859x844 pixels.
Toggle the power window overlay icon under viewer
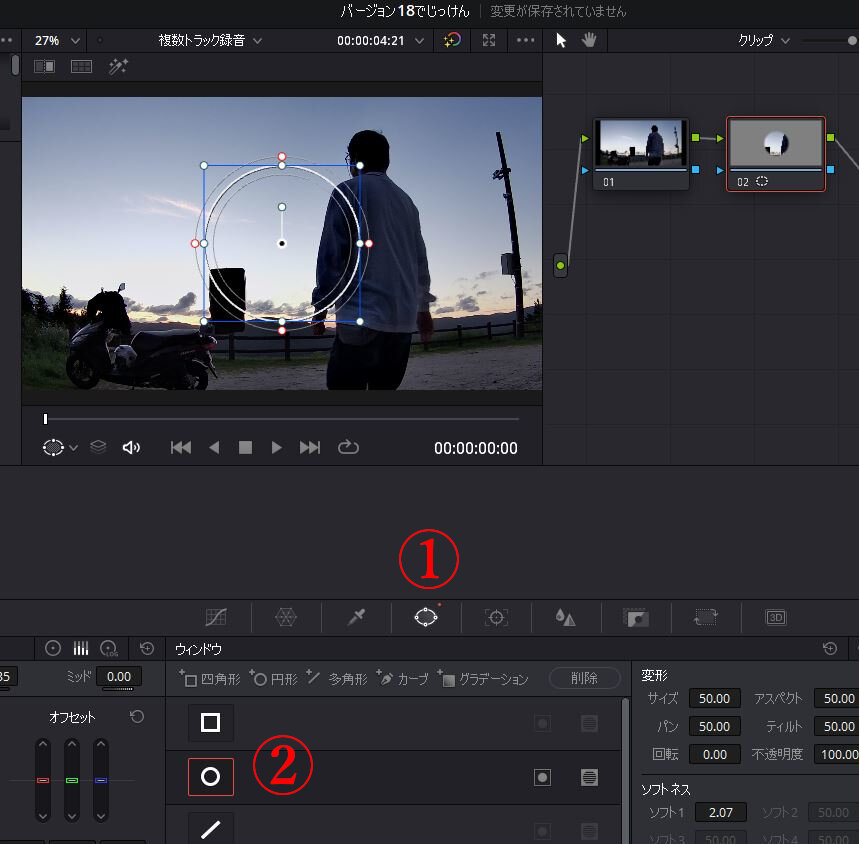point(53,447)
